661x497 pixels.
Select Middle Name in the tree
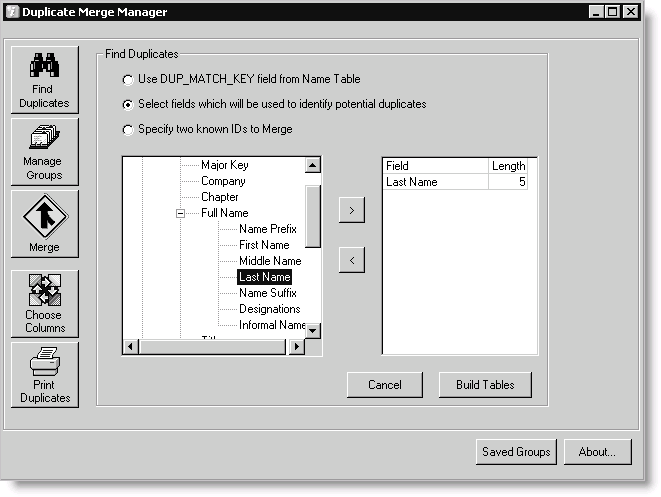[x=270, y=261]
